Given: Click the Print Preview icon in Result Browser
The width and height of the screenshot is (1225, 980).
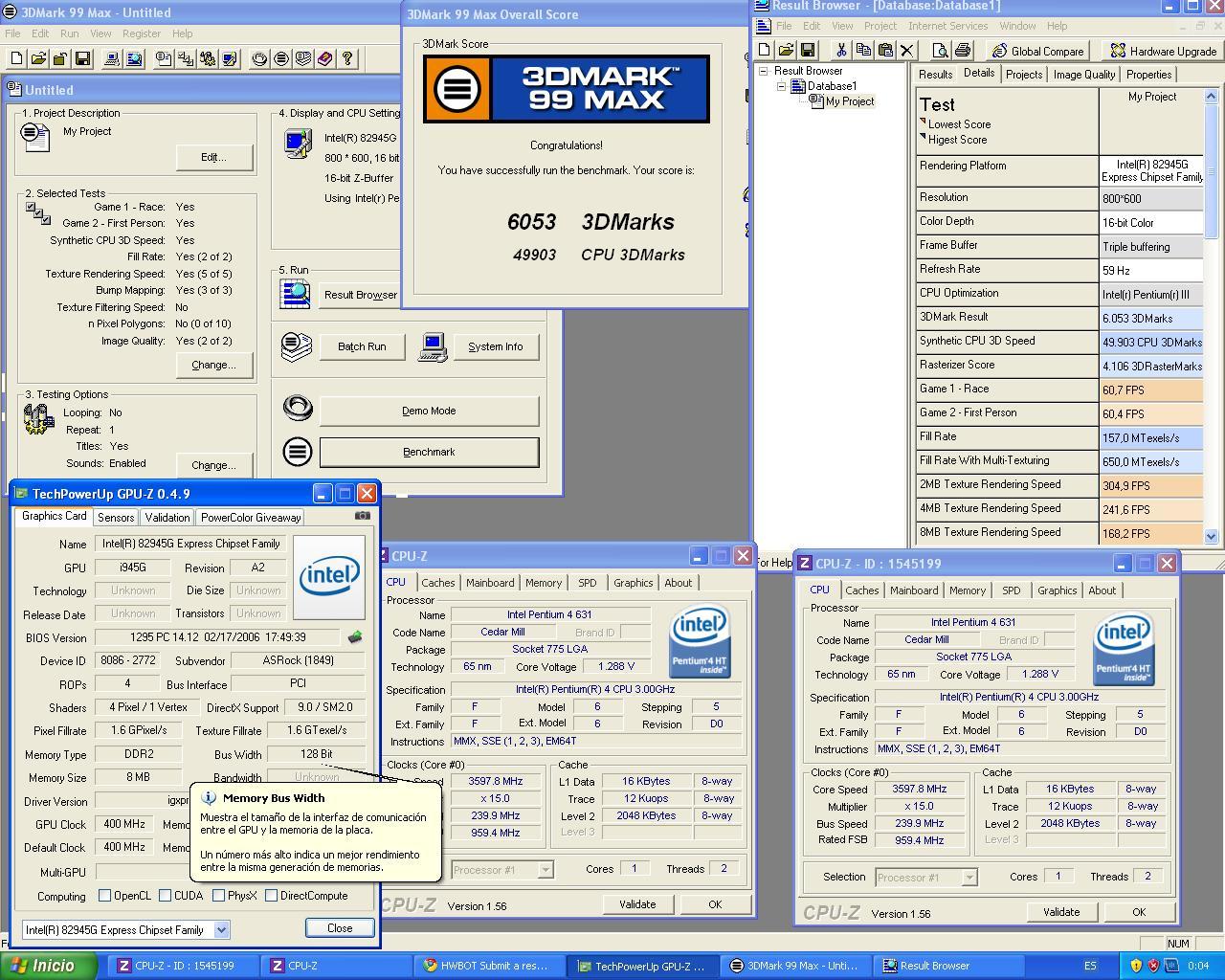Looking at the screenshot, I should tap(940, 50).
